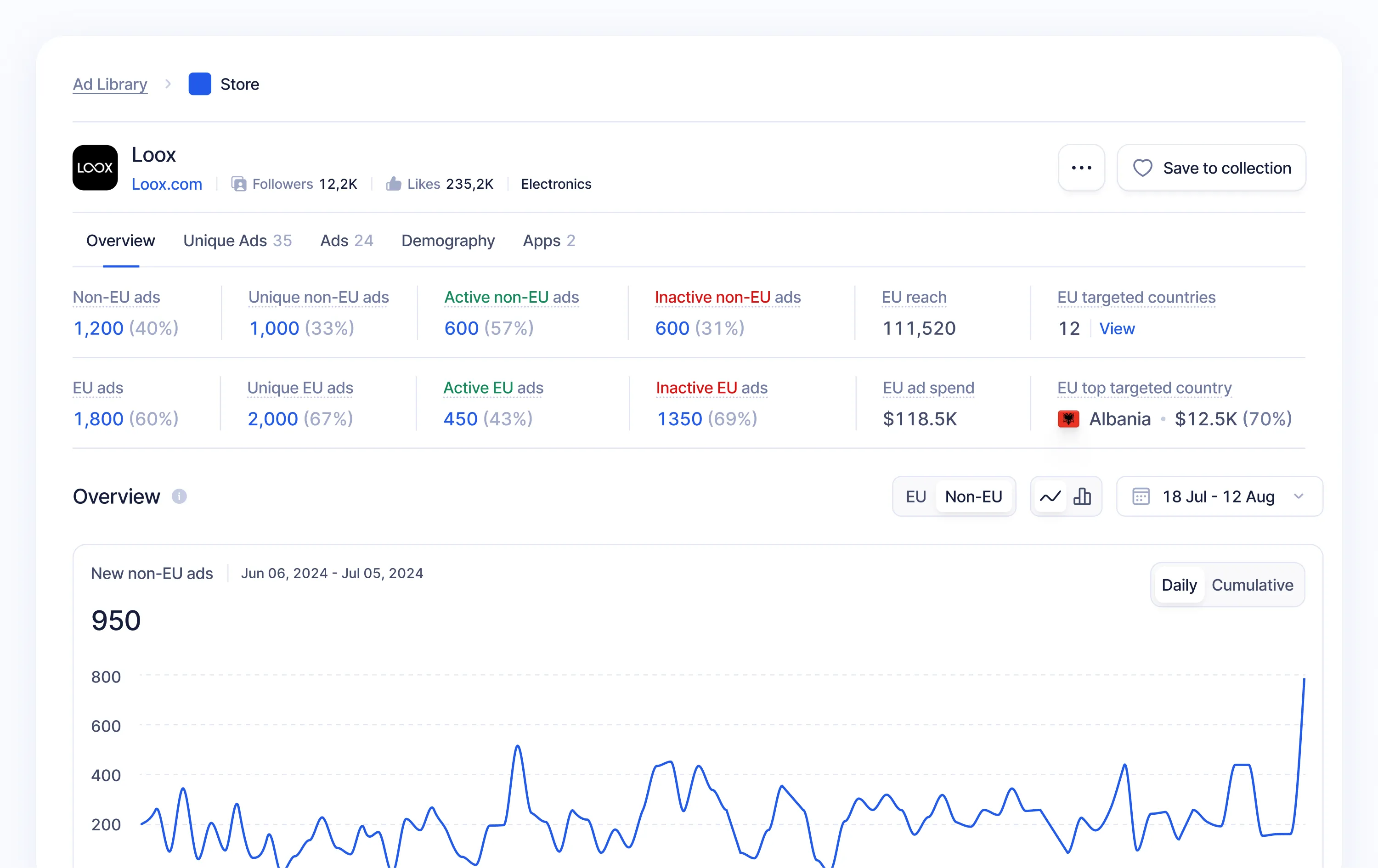Click the Albania flag icon
1378x868 pixels.
[1068, 419]
